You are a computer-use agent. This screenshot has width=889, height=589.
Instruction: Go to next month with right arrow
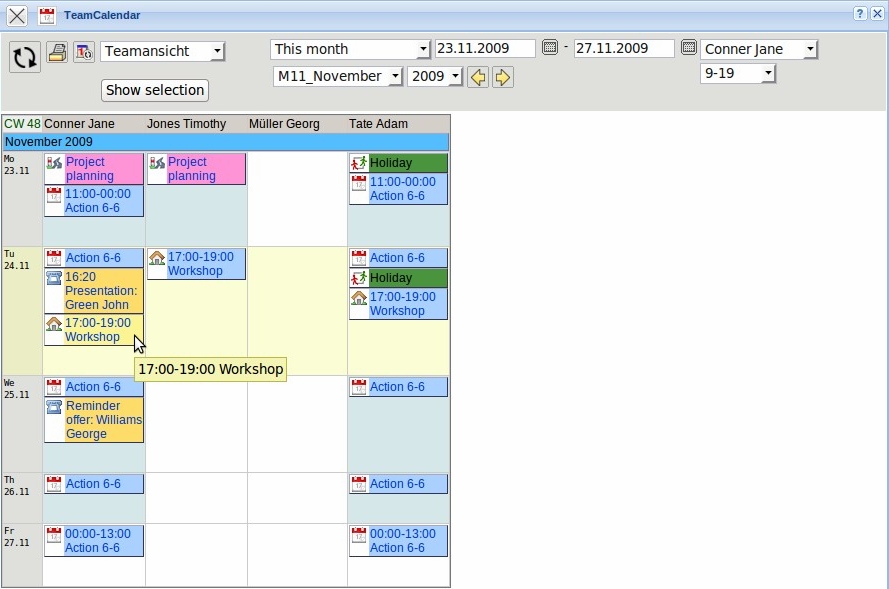pyautogui.click(x=503, y=77)
